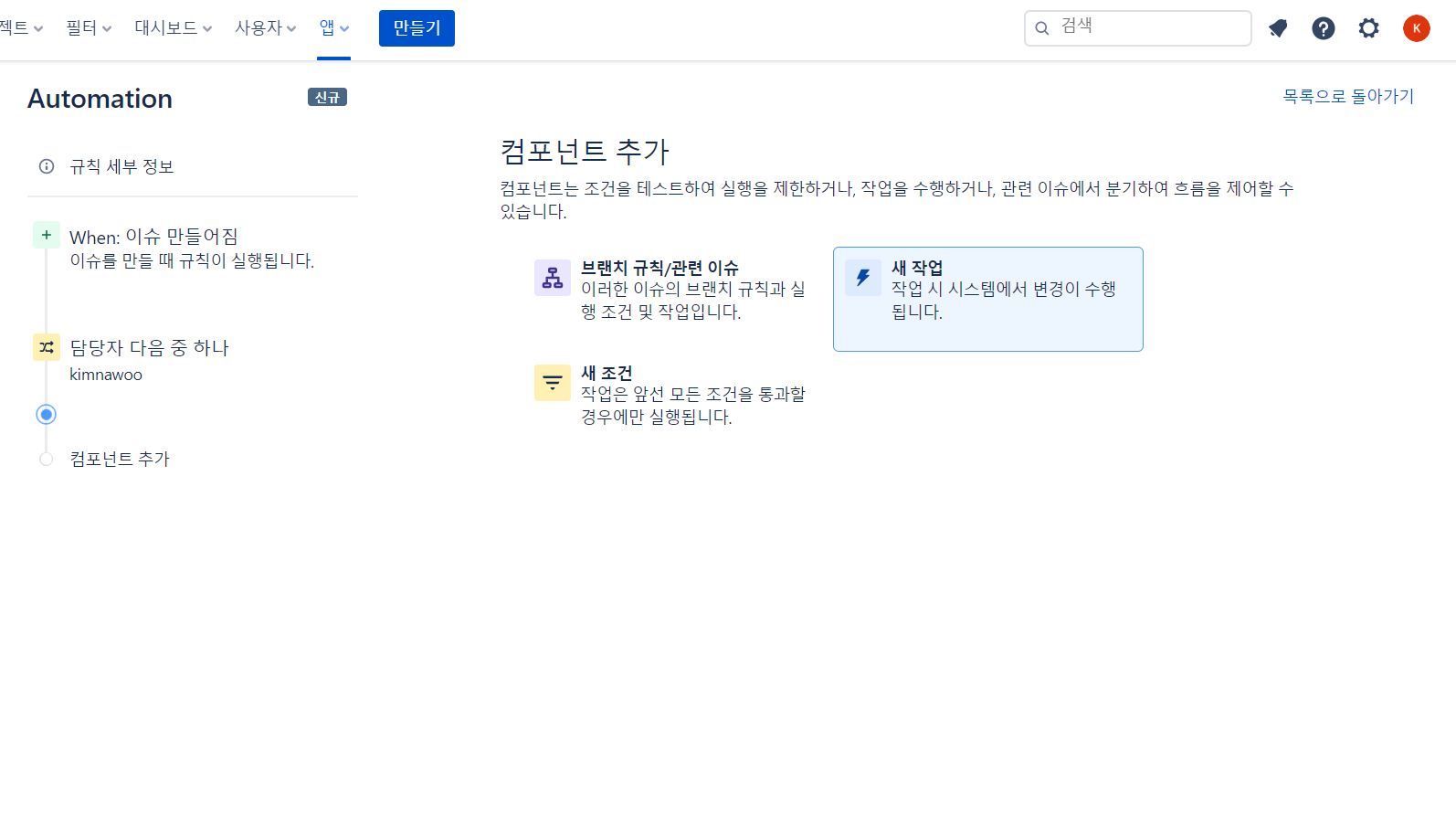The height and width of the screenshot is (815, 1456).
Task: Select the blue component insertion point
Action: coord(47,415)
